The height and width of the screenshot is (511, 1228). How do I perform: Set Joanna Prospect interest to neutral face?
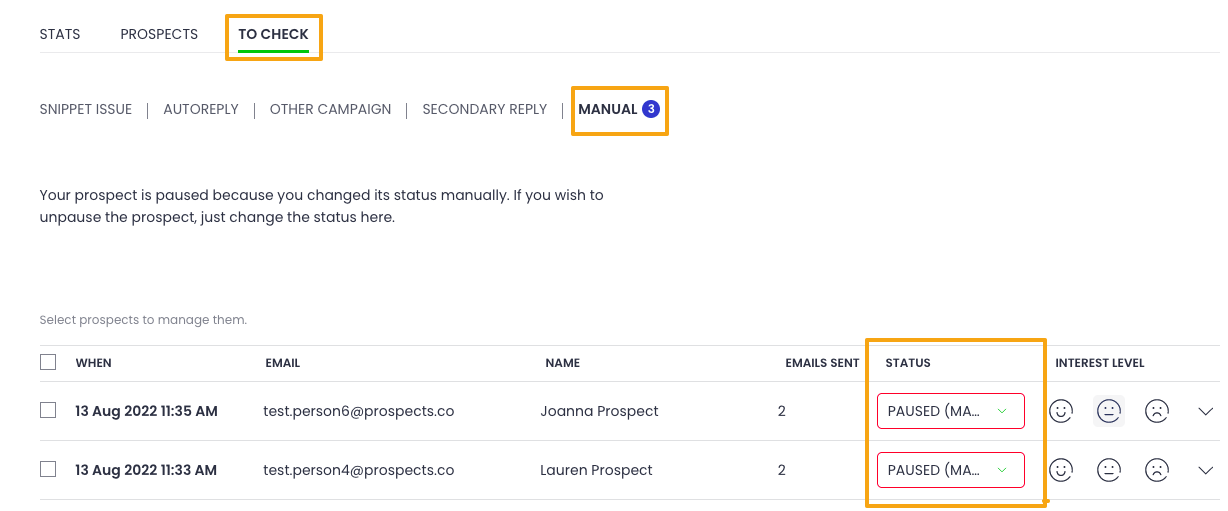(1109, 411)
